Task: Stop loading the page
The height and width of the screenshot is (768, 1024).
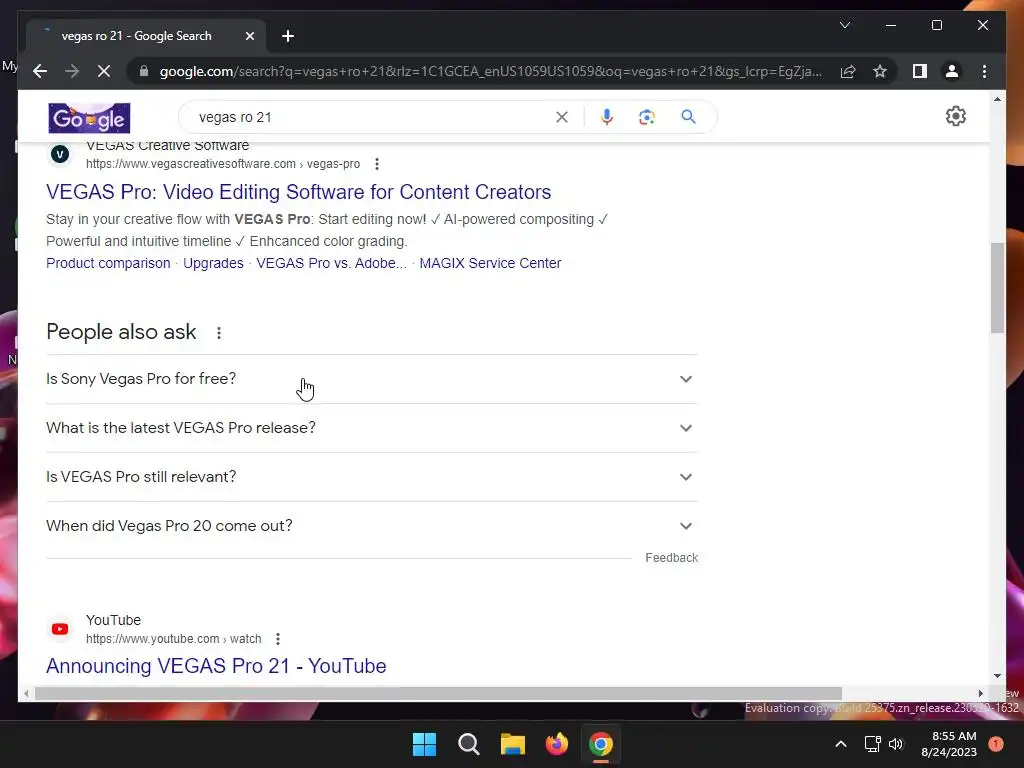Action: point(104,71)
